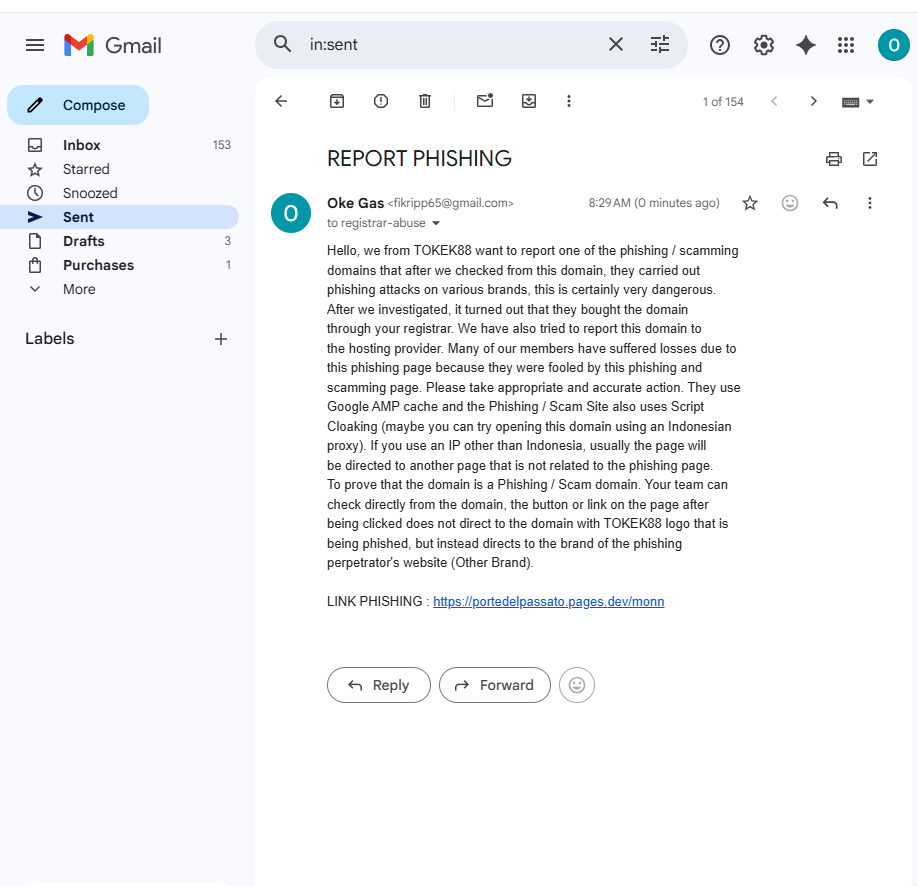Screen dimensions: 918x886
Task: Click the Reply button below message
Action: pos(379,685)
